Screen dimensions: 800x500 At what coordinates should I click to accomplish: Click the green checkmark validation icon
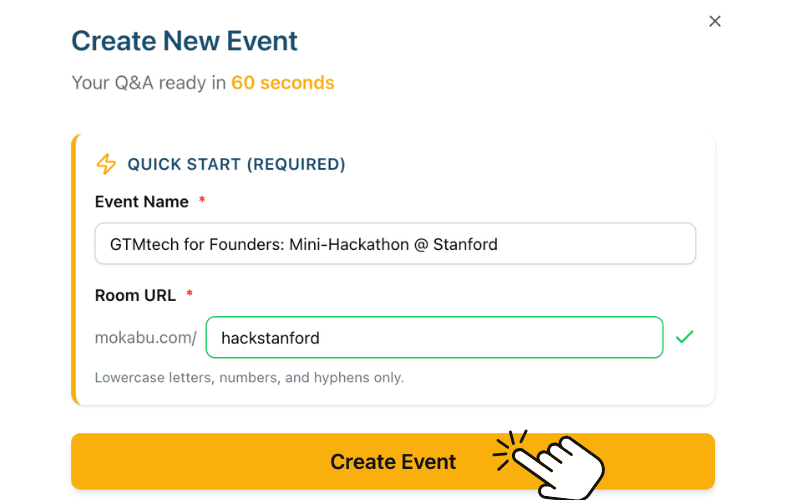[x=684, y=337]
